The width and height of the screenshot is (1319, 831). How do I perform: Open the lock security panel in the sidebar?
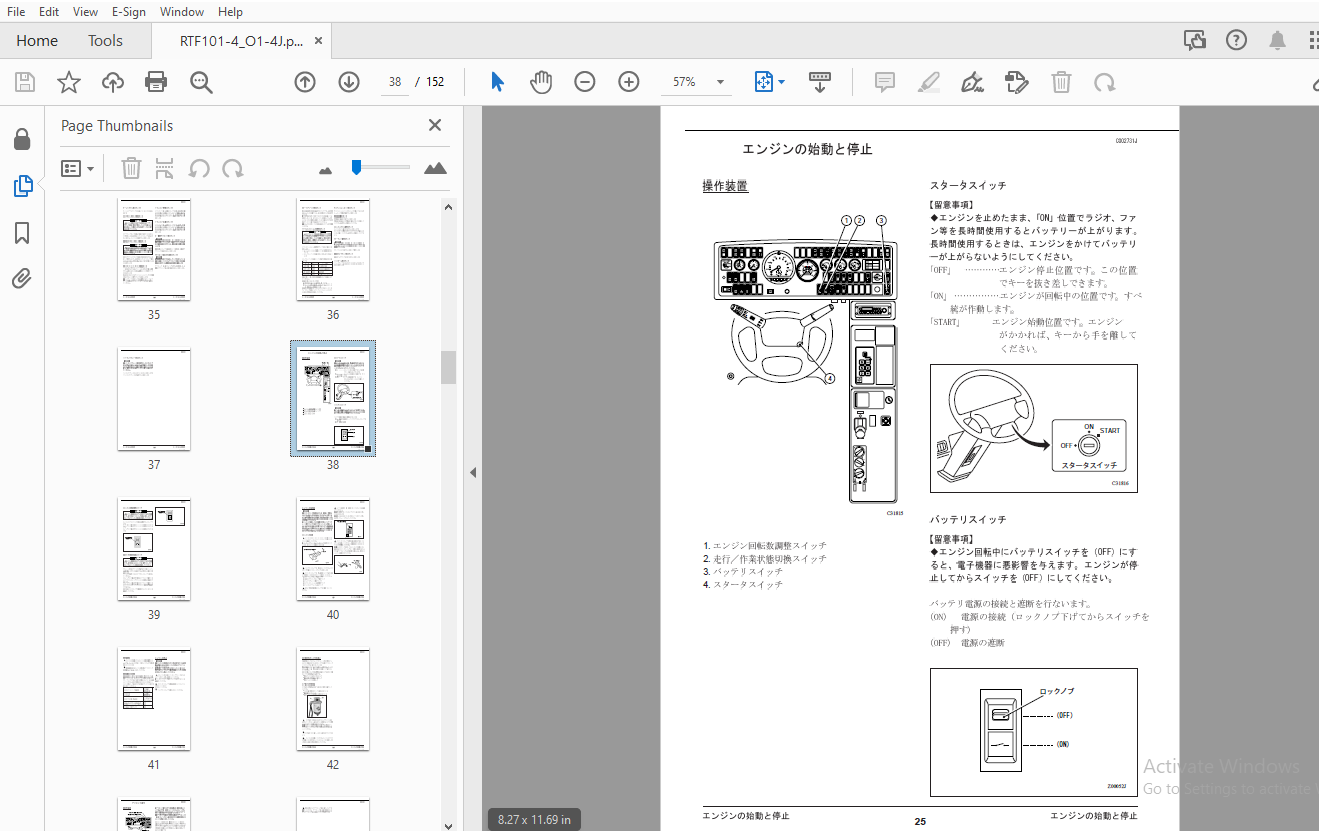point(22,139)
